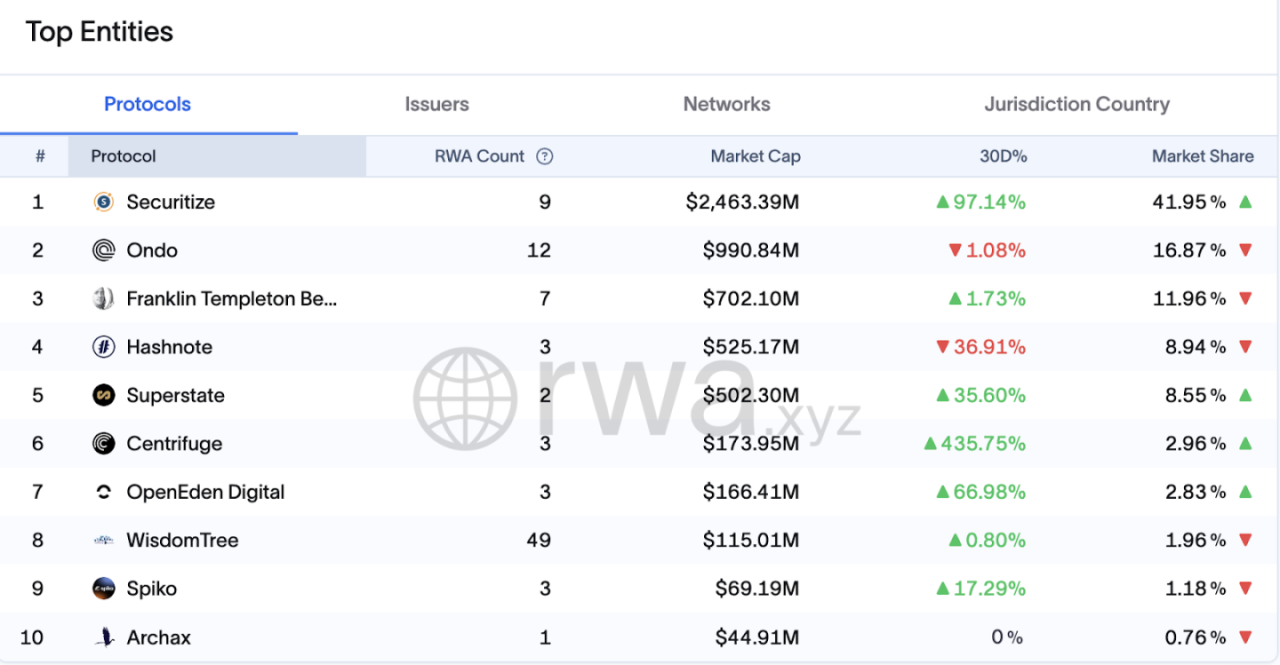Open the Franklin Templeton Be… protocol link
This screenshot has height=665, width=1280.
tap(232, 298)
